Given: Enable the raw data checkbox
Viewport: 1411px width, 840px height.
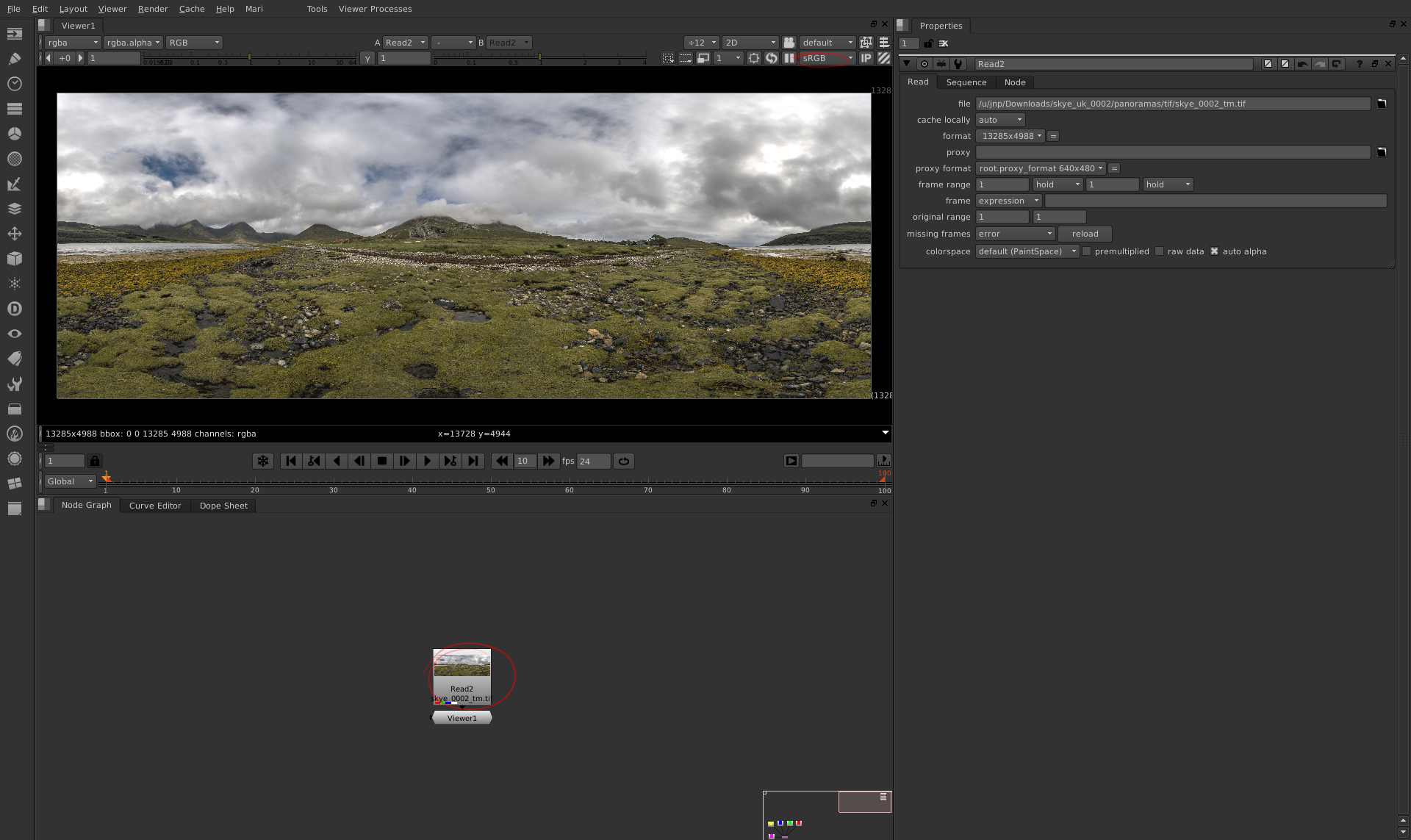Looking at the screenshot, I should [x=1160, y=251].
